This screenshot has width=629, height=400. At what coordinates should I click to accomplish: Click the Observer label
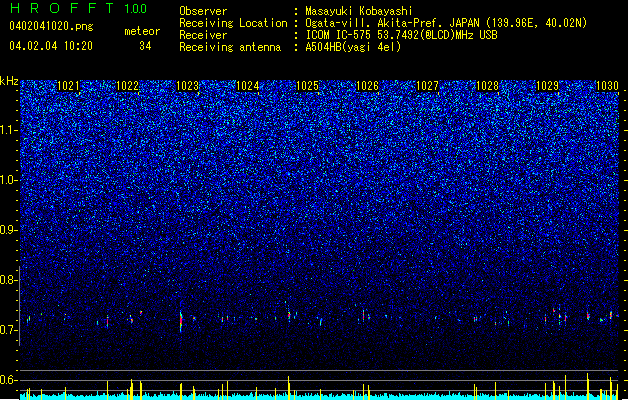(x=203, y=11)
